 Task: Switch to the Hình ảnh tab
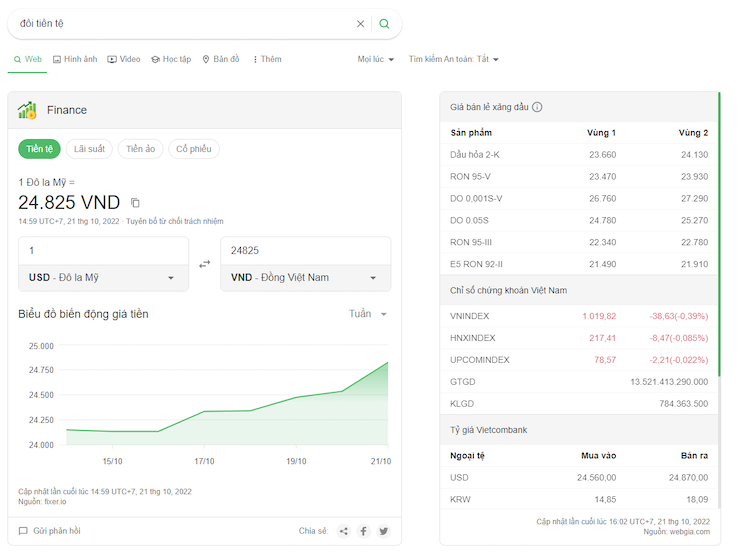[75, 60]
